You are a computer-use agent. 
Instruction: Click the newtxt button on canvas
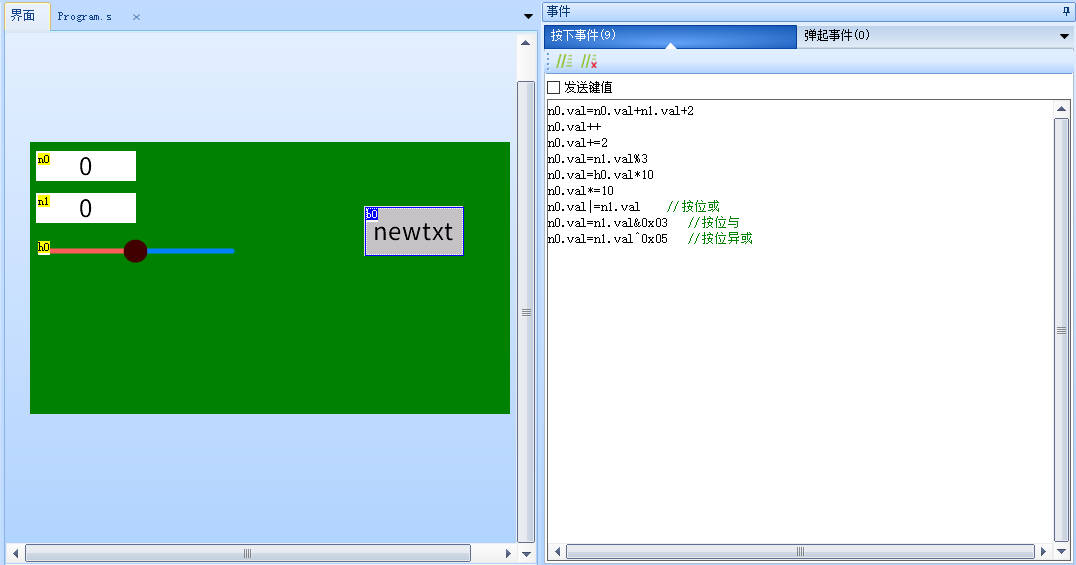pyautogui.click(x=414, y=234)
